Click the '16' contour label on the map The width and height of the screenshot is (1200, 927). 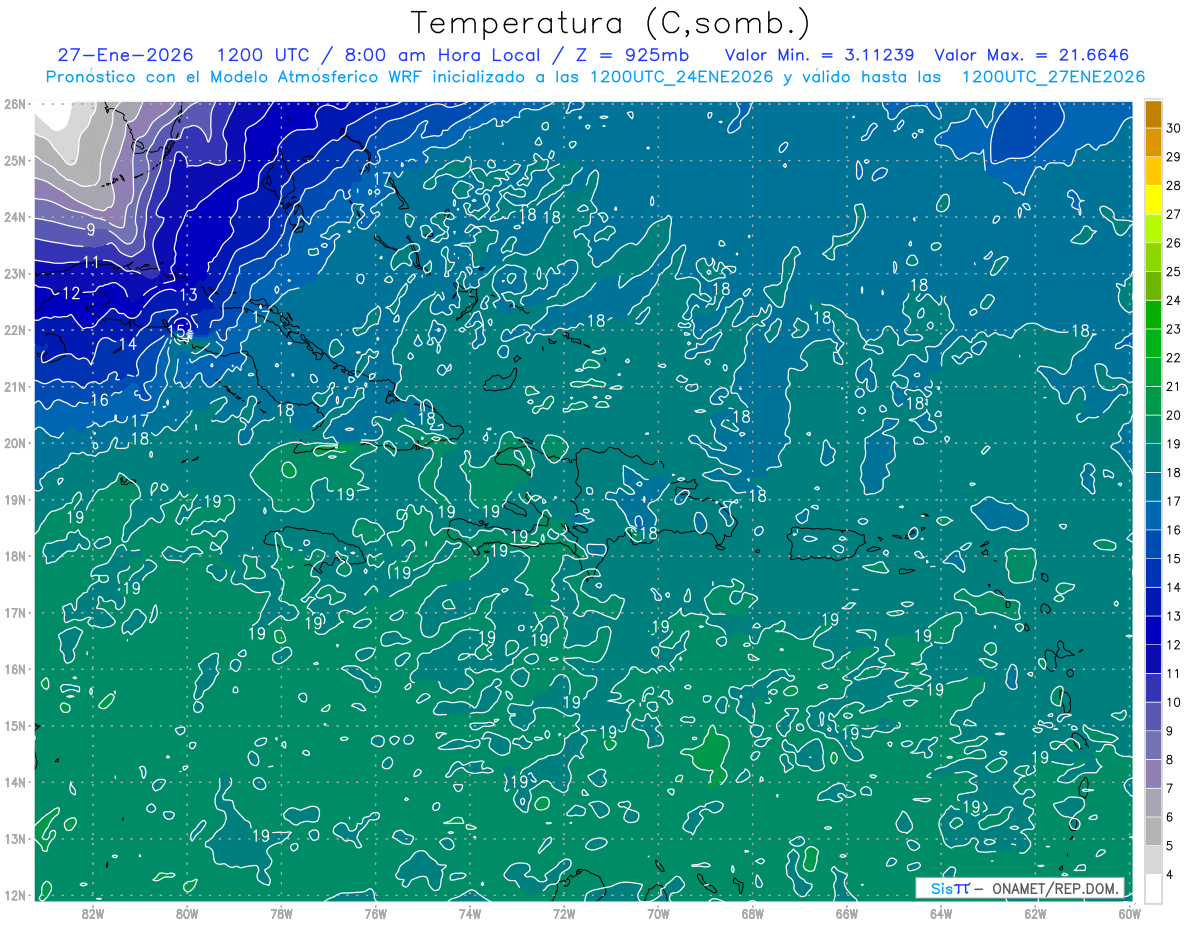pos(99,400)
